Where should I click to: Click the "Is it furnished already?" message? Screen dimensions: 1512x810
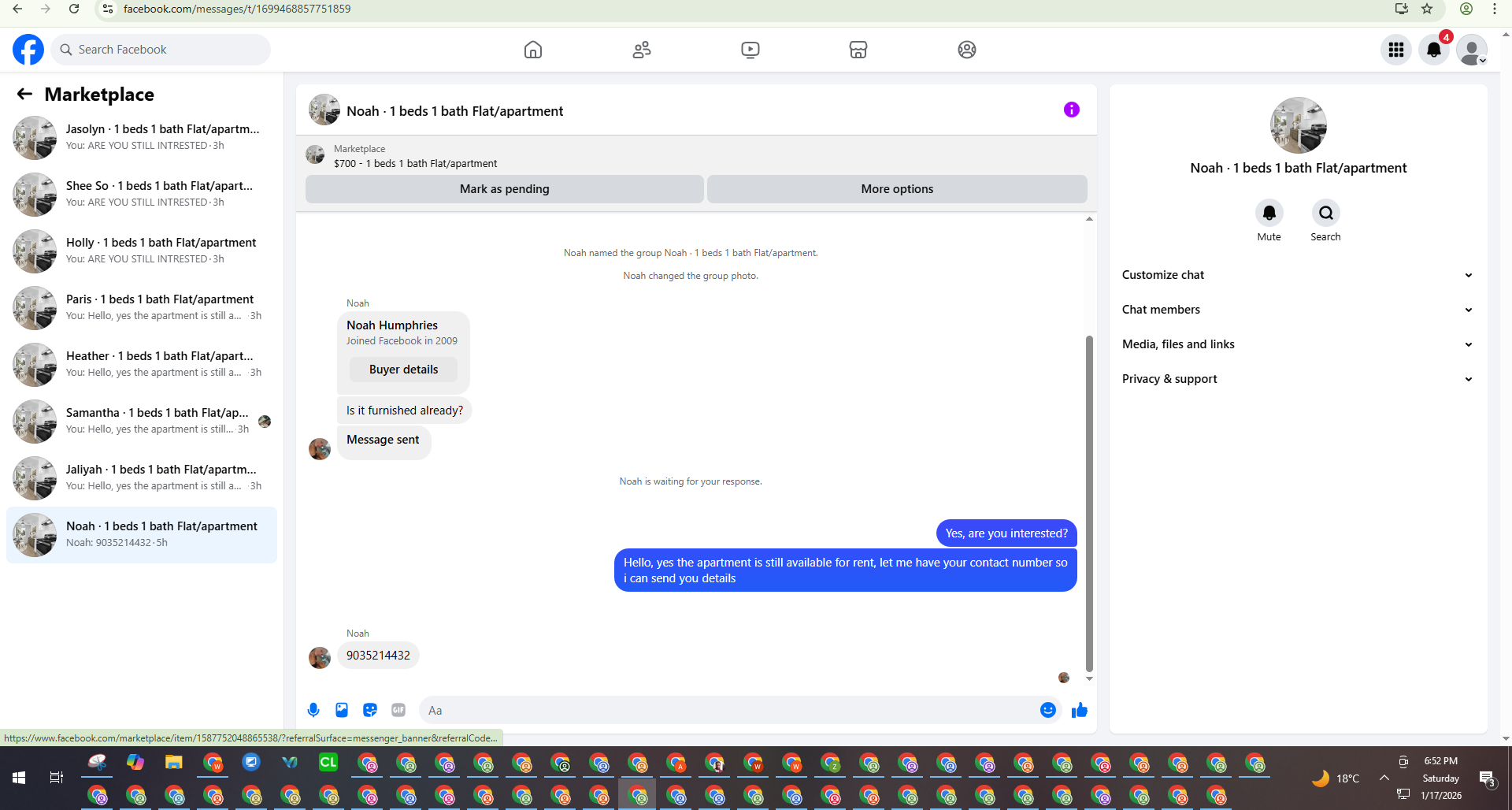pos(404,411)
